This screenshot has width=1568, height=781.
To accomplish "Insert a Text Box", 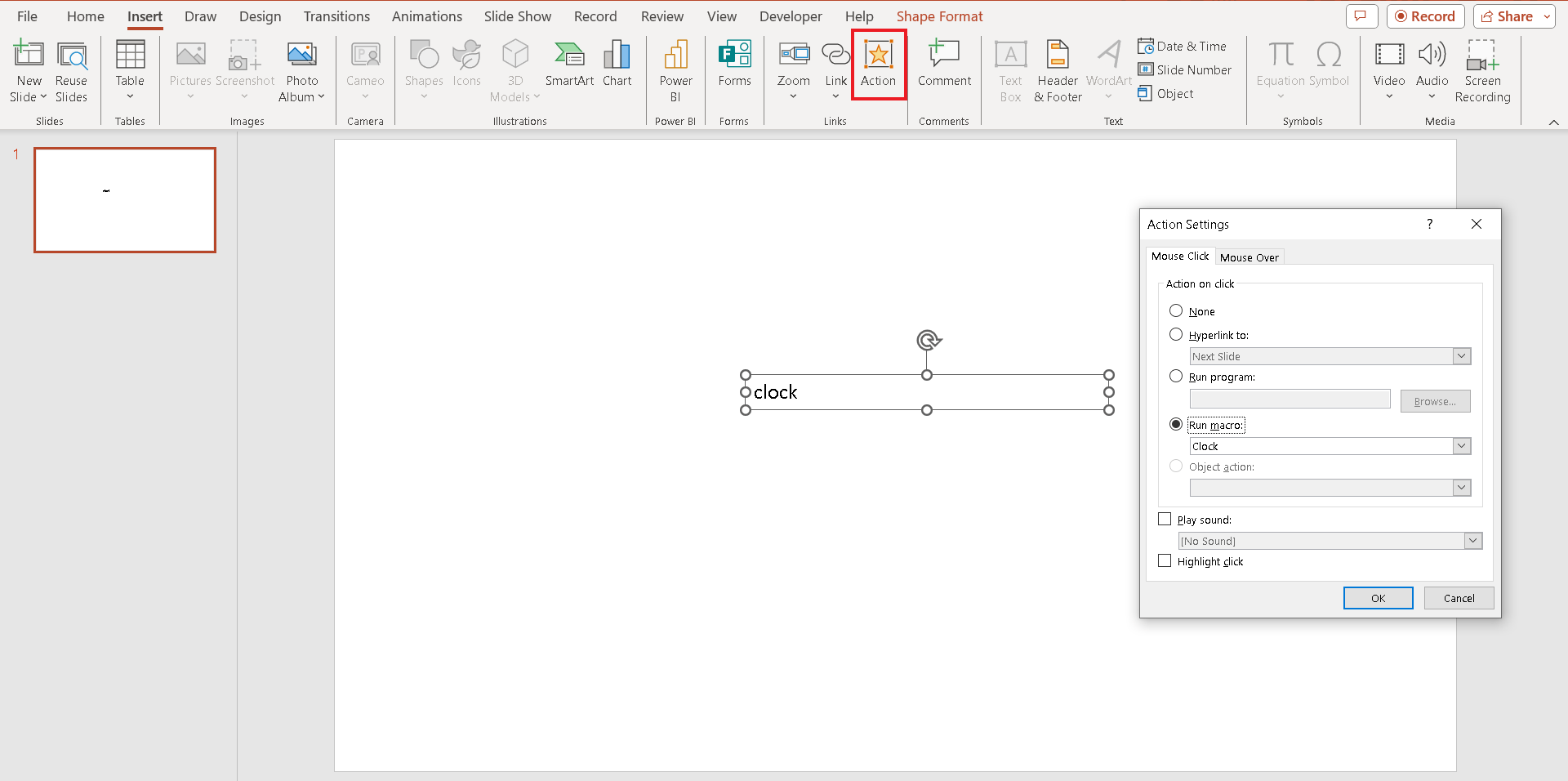I will tap(1009, 69).
